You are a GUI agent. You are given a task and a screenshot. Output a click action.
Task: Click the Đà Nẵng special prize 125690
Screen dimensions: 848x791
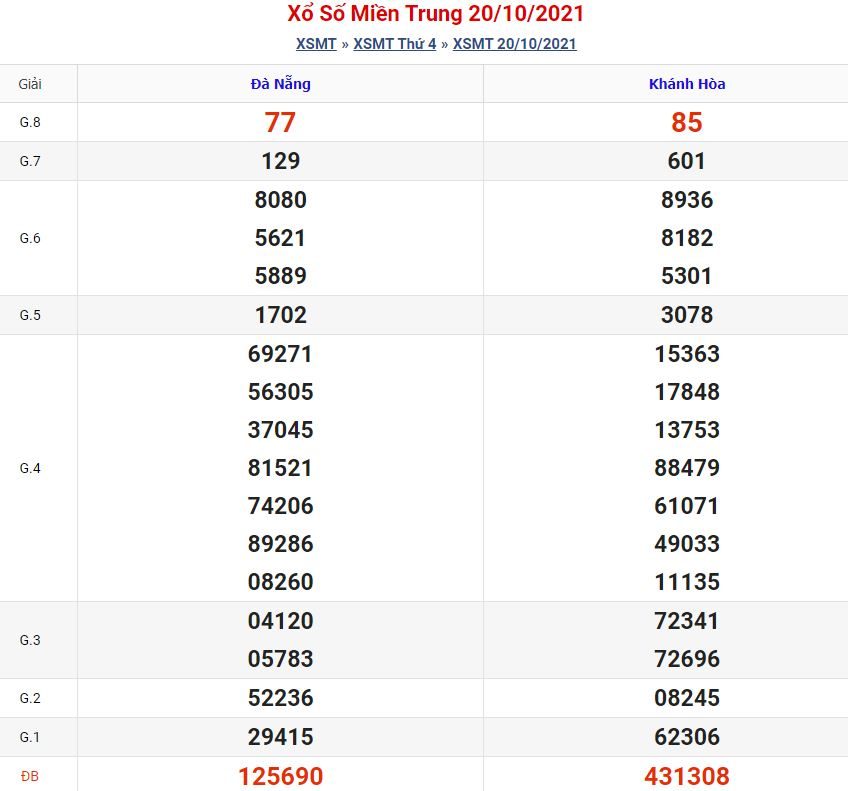pyautogui.click(x=280, y=776)
